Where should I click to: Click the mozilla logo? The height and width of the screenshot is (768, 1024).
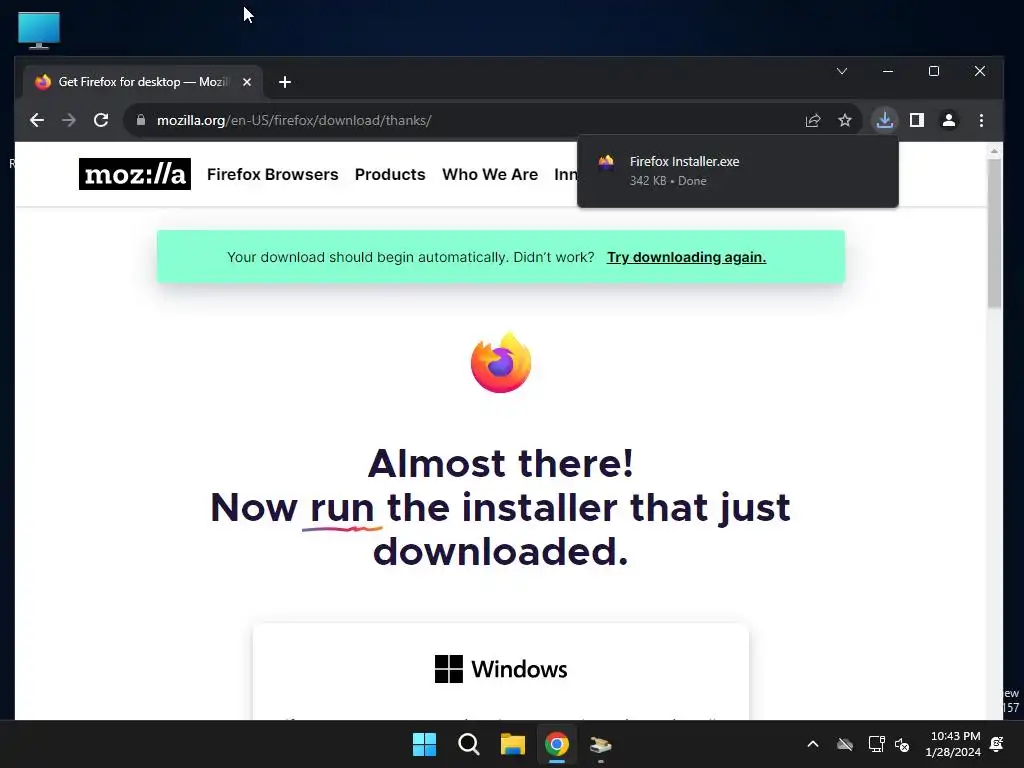(x=135, y=174)
